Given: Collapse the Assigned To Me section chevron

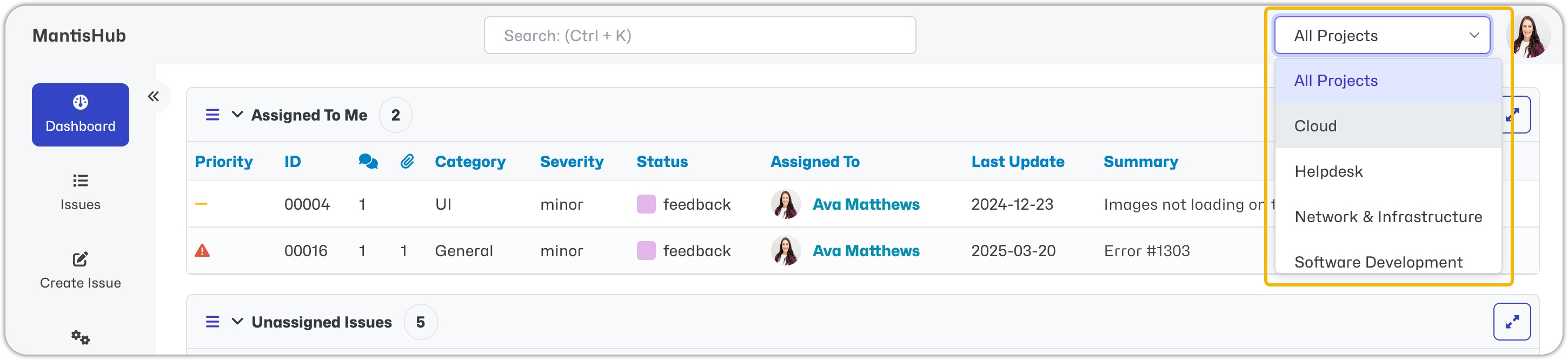Looking at the screenshot, I should [237, 115].
